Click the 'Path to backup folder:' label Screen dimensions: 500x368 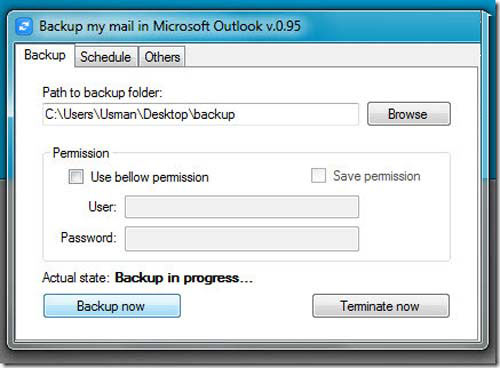click(x=102, y=92)
